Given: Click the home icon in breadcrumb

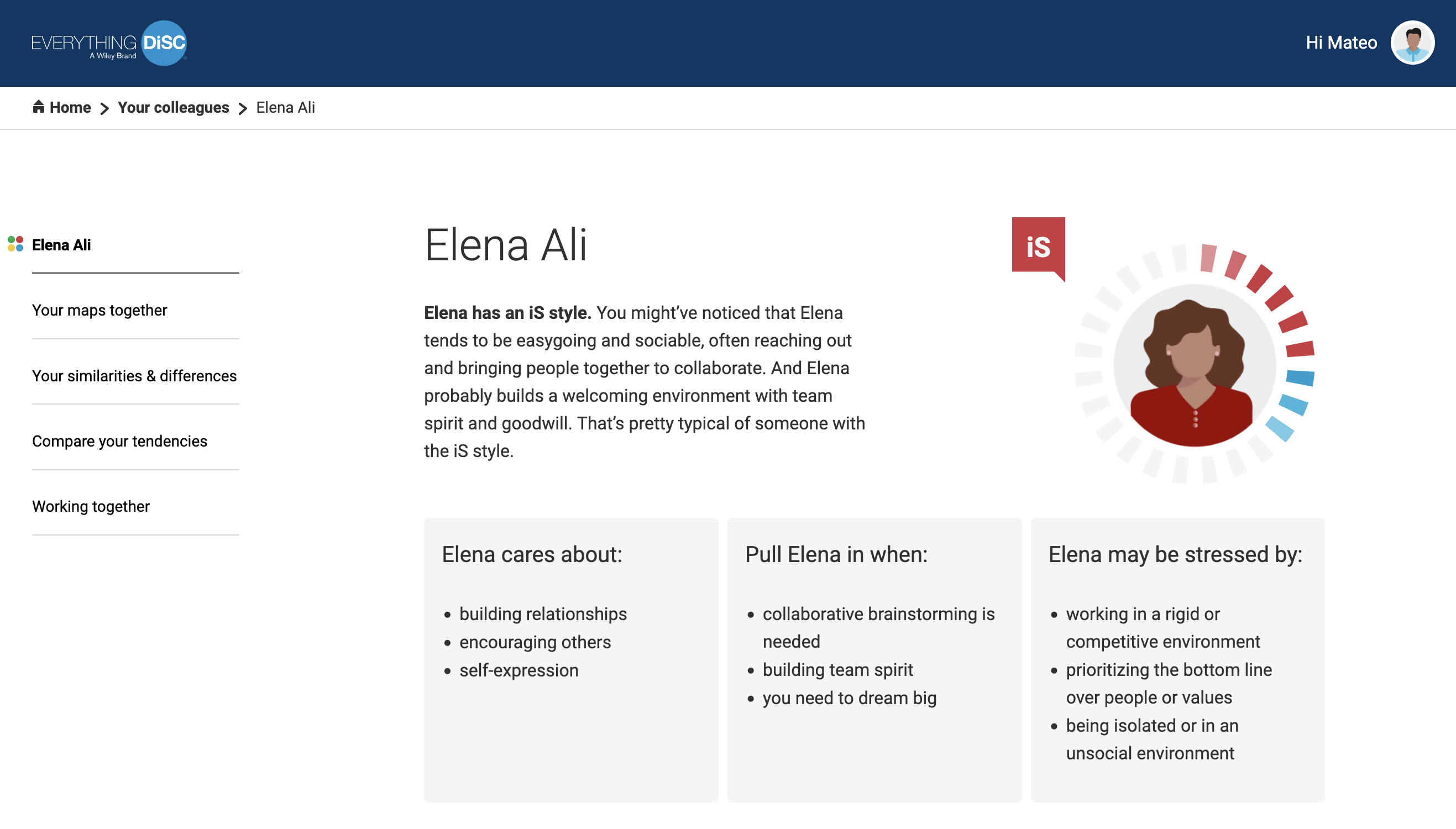Looking at the screenshot, I should 38,107.
